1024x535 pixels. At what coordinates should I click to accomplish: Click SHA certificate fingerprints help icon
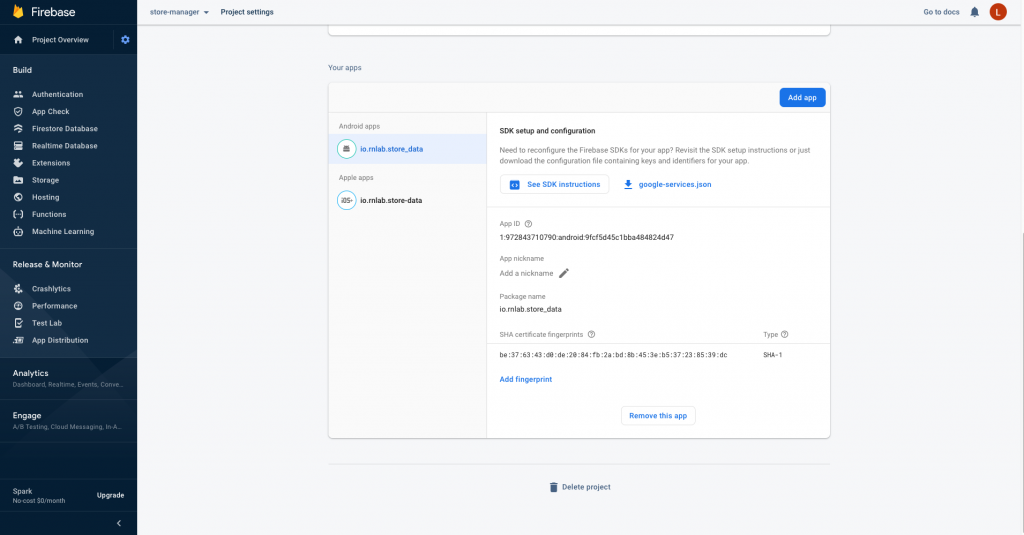pyautogui.click(x=592, y=334)
